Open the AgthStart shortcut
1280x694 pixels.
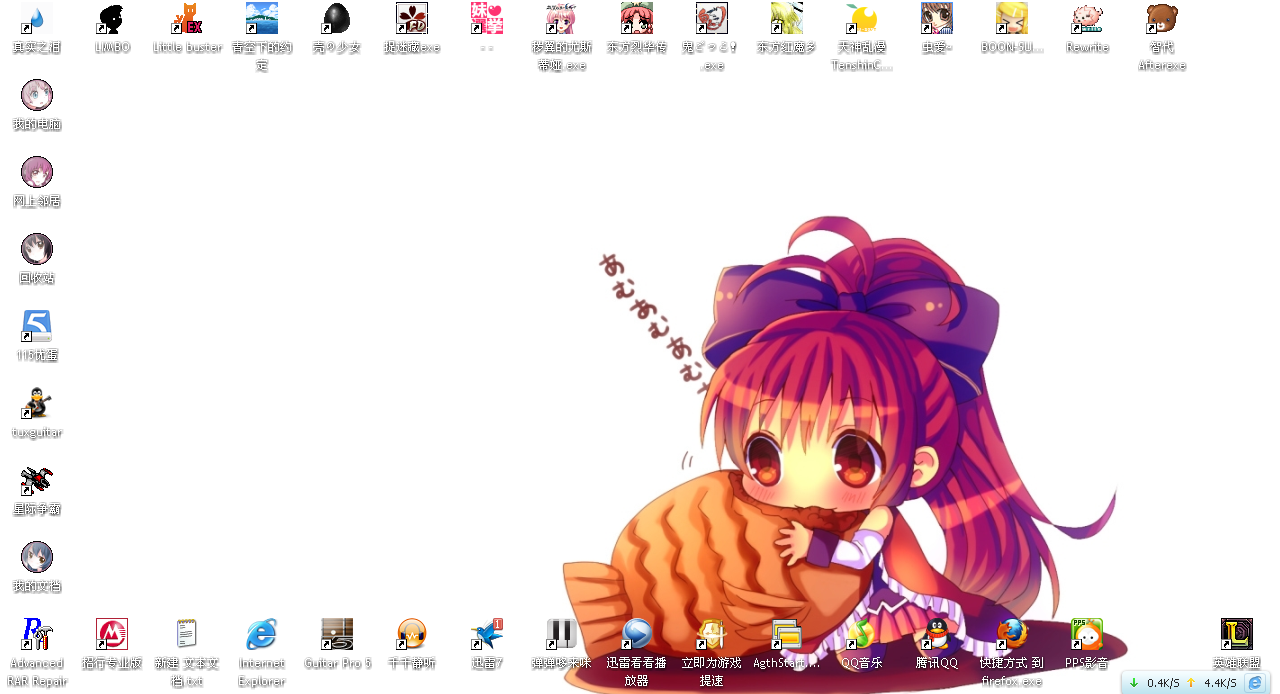point(787,634)
